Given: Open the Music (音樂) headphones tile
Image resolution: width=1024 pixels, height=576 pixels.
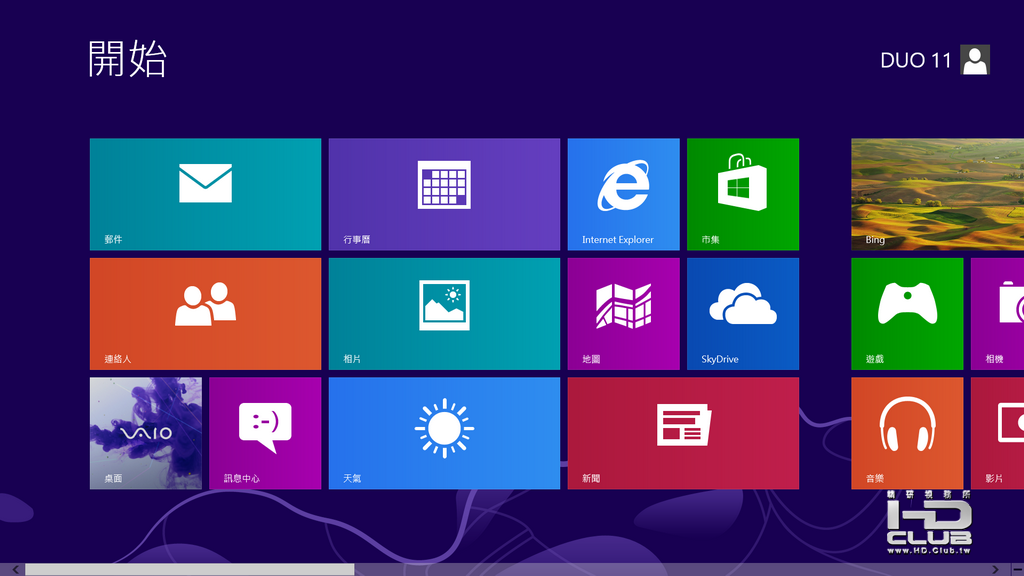Looking at the screenshot, I should click(x=907, y=433).
